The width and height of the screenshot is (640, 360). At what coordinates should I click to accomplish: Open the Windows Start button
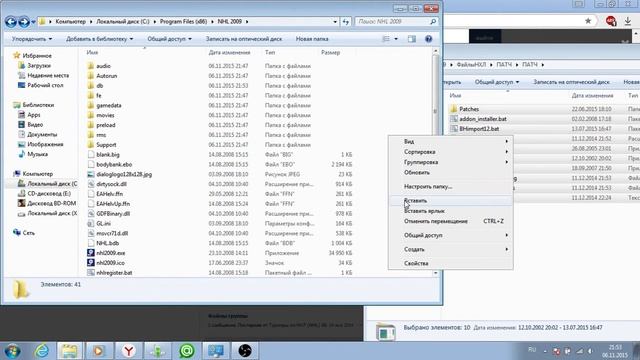click(x=12, y=351)
